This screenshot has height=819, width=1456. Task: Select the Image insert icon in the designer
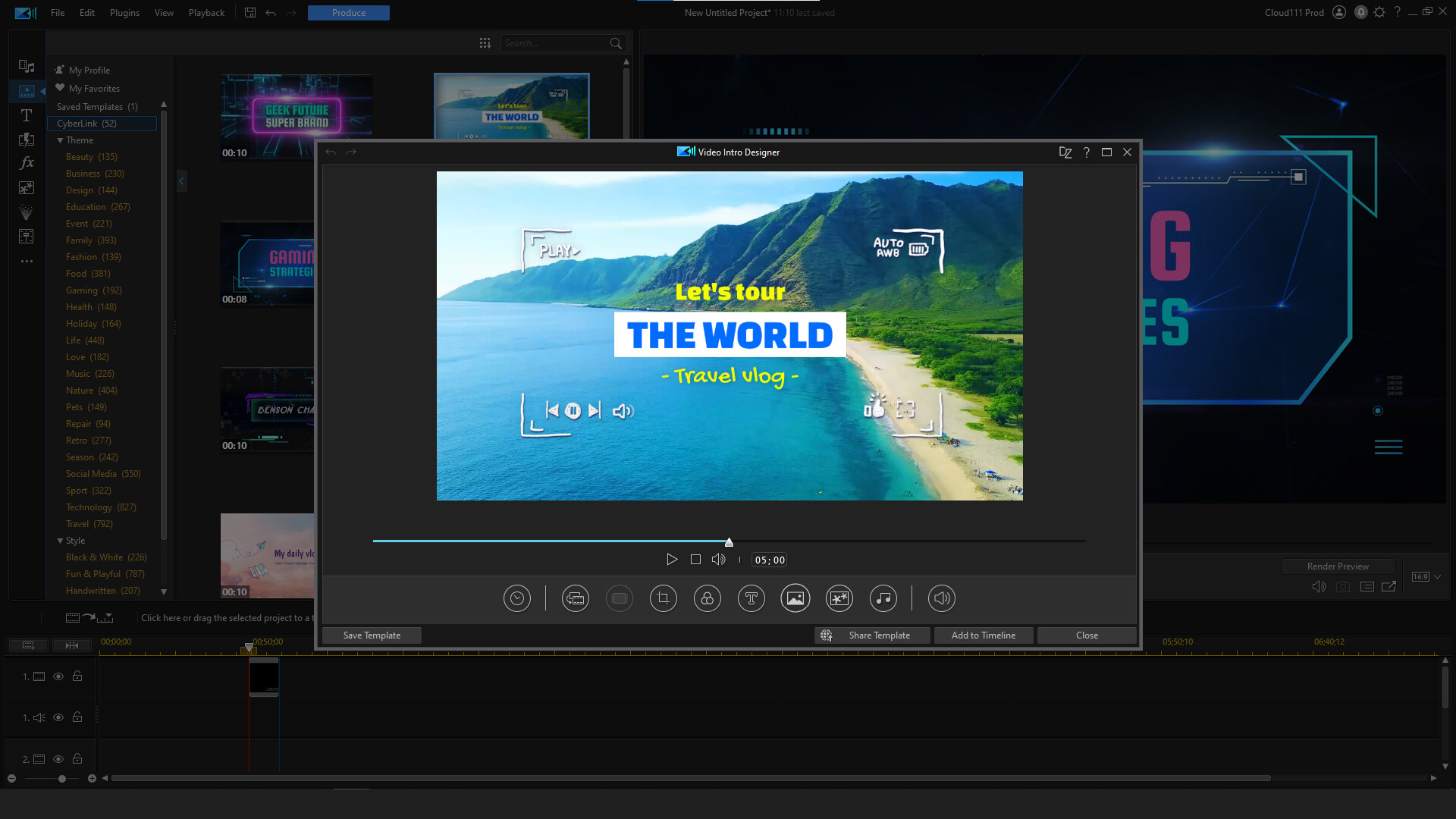coord(795,598)
